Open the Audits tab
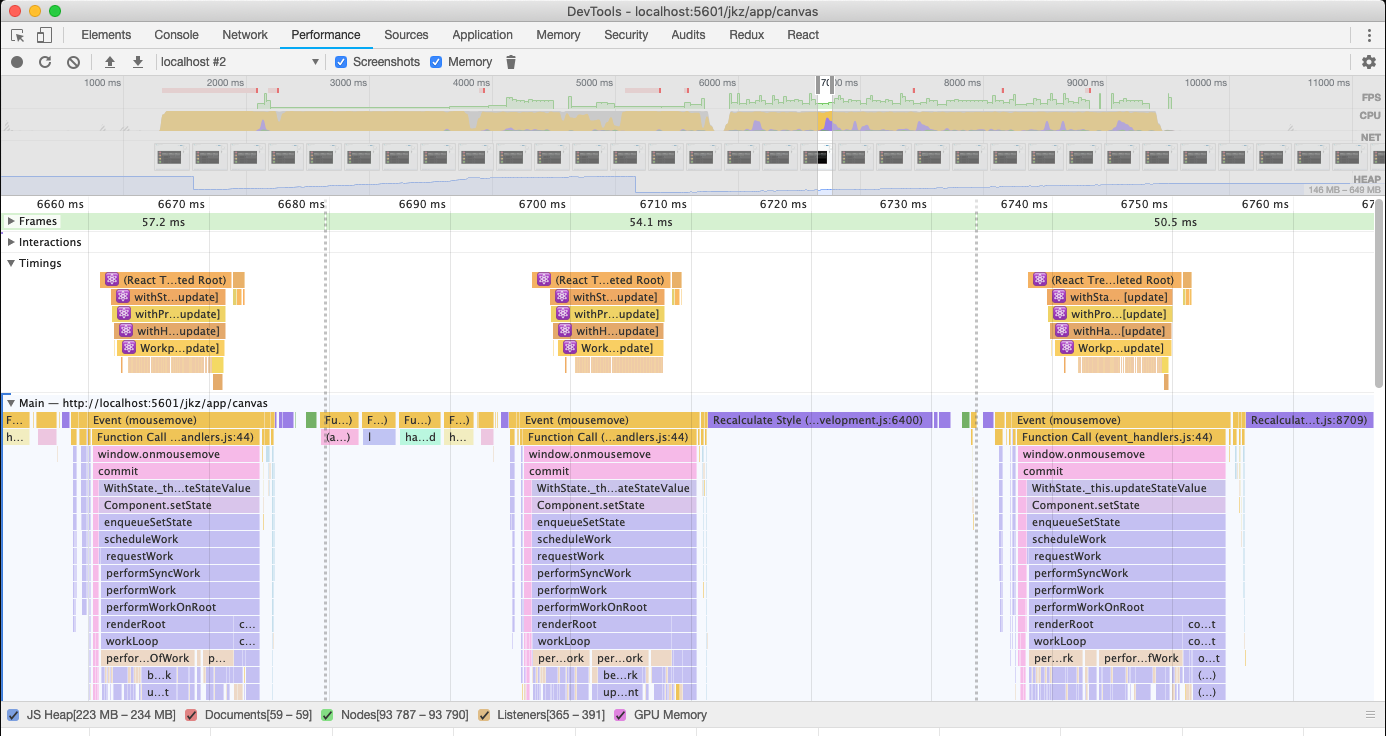The image size is (1386, 736). point(688,35)
